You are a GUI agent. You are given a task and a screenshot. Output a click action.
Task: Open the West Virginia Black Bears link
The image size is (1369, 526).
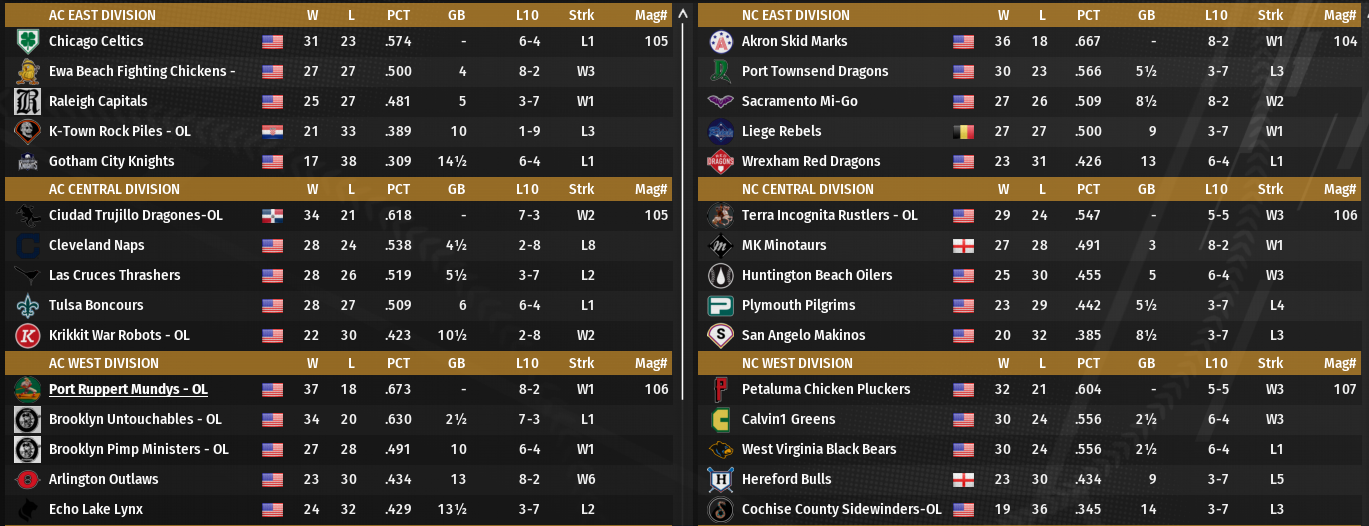[x=819, y=450]
